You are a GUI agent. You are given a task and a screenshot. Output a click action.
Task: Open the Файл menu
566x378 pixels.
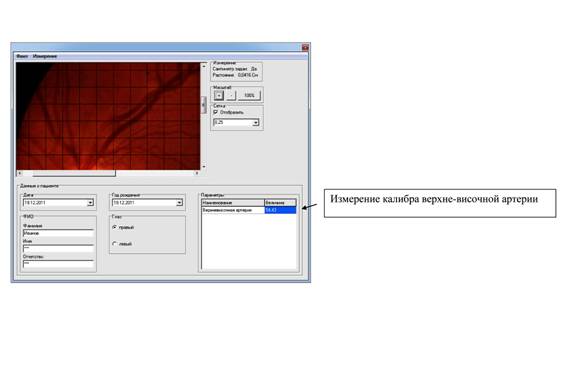22,56
